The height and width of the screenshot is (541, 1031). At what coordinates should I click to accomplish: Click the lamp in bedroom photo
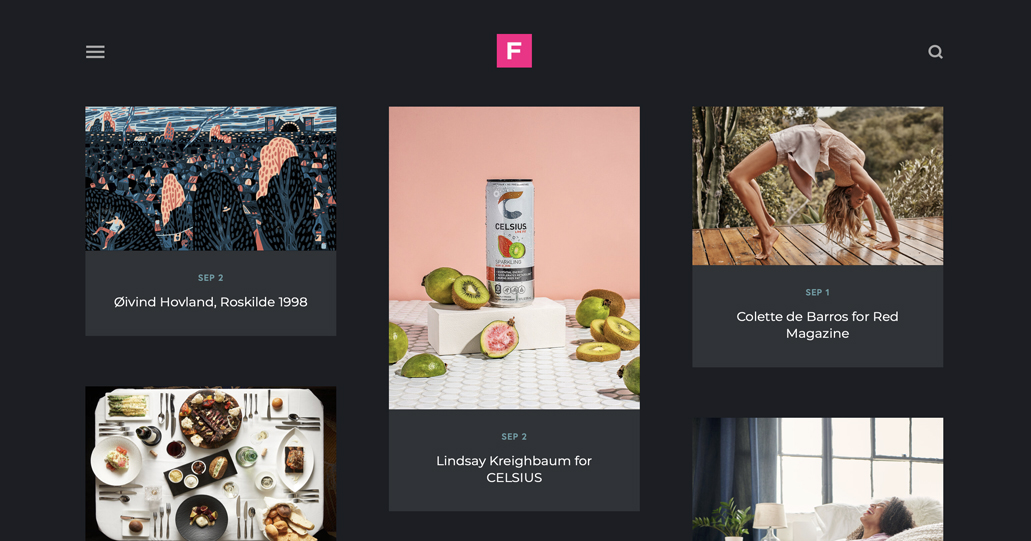click(770, 521)
